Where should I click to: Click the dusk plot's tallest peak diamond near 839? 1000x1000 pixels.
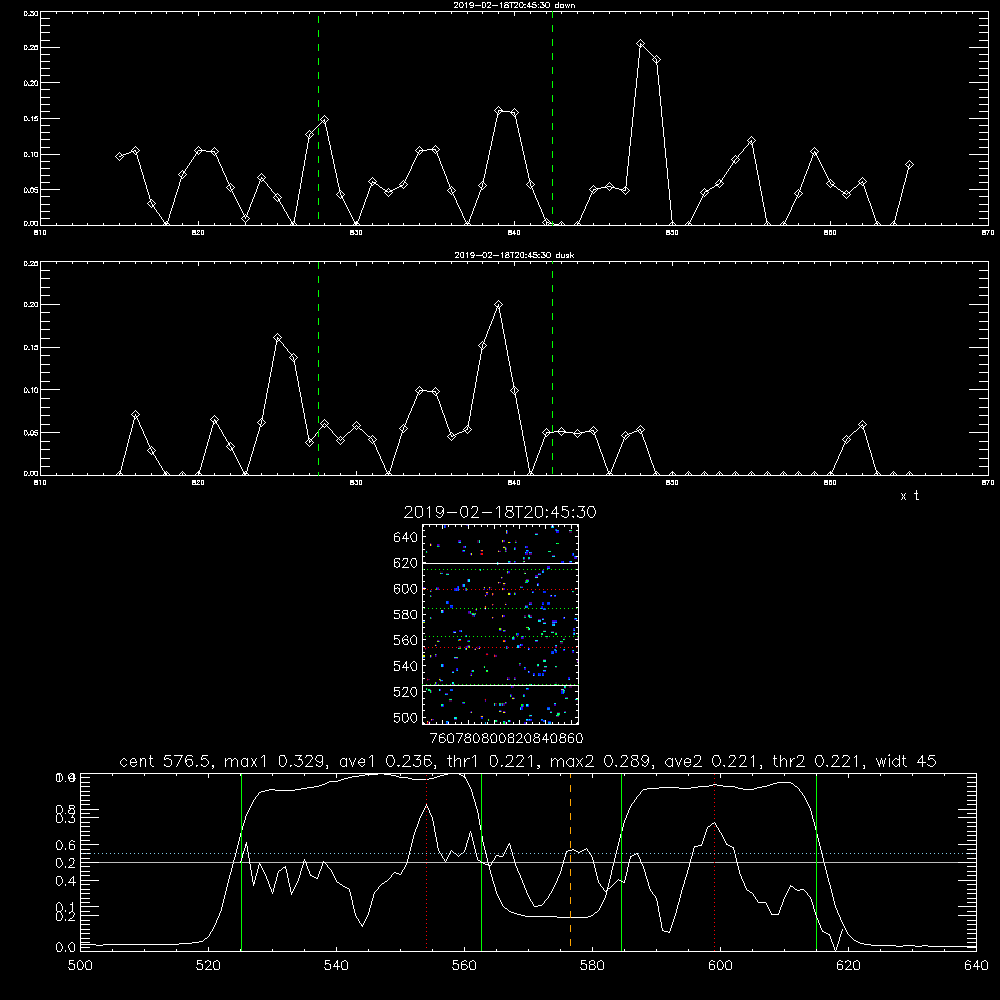tap(498, 304)
